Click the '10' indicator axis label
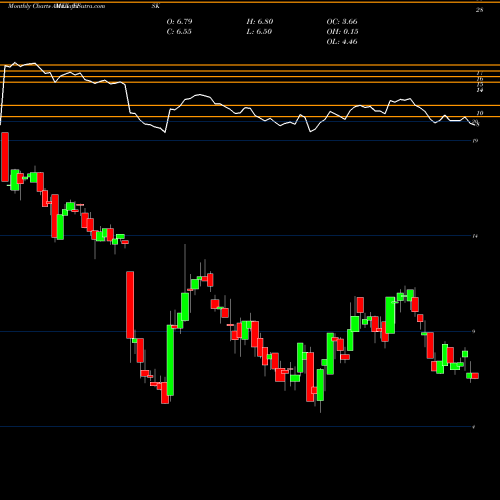This screenshot has width=500, height=500. click(480, 113)
